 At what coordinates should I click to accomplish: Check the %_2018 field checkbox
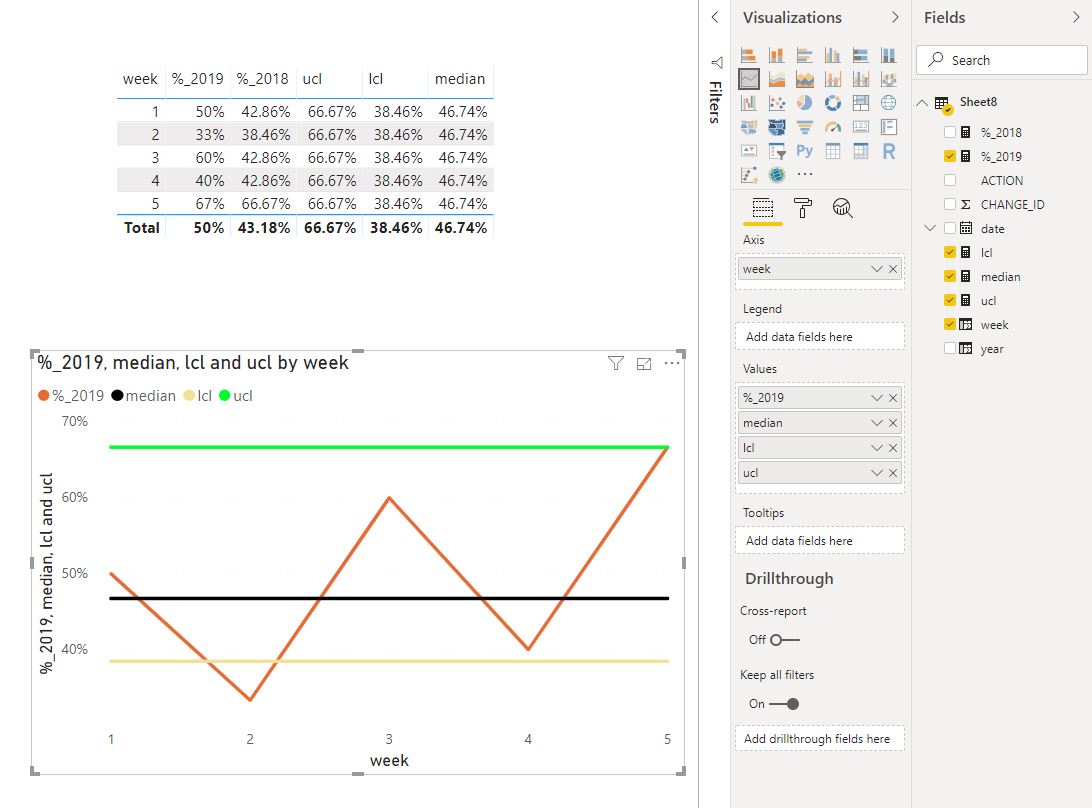pyautogui.click(x=950, y=132)
